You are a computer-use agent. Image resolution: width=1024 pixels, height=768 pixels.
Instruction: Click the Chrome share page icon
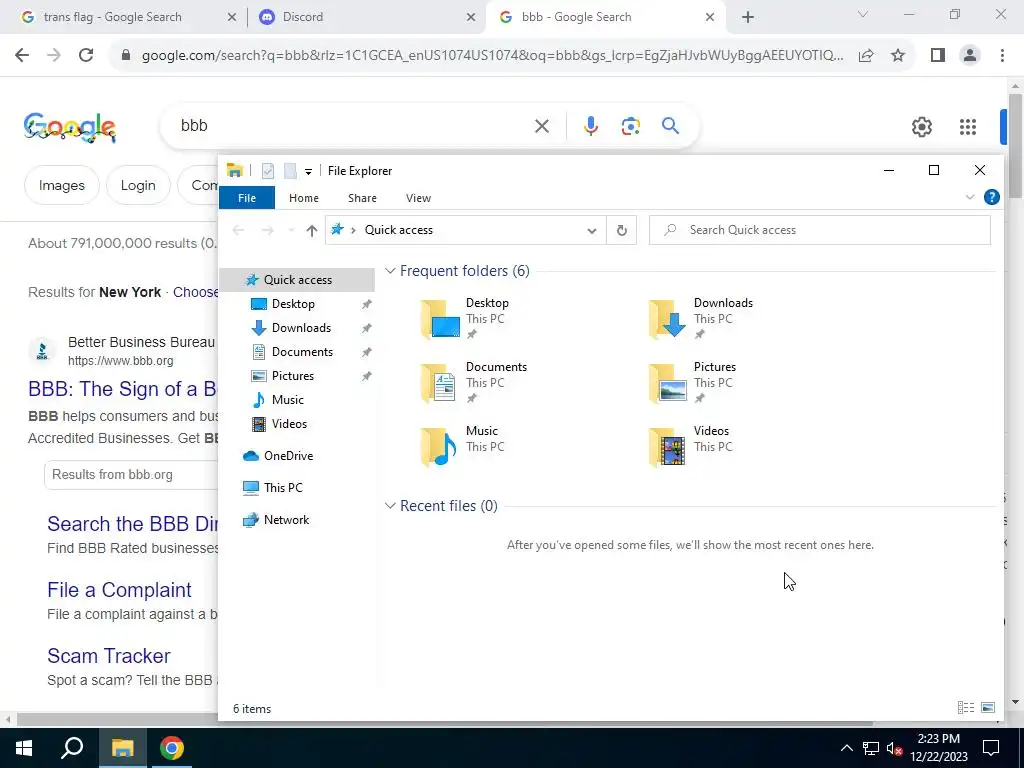click(x=866, y=56)
